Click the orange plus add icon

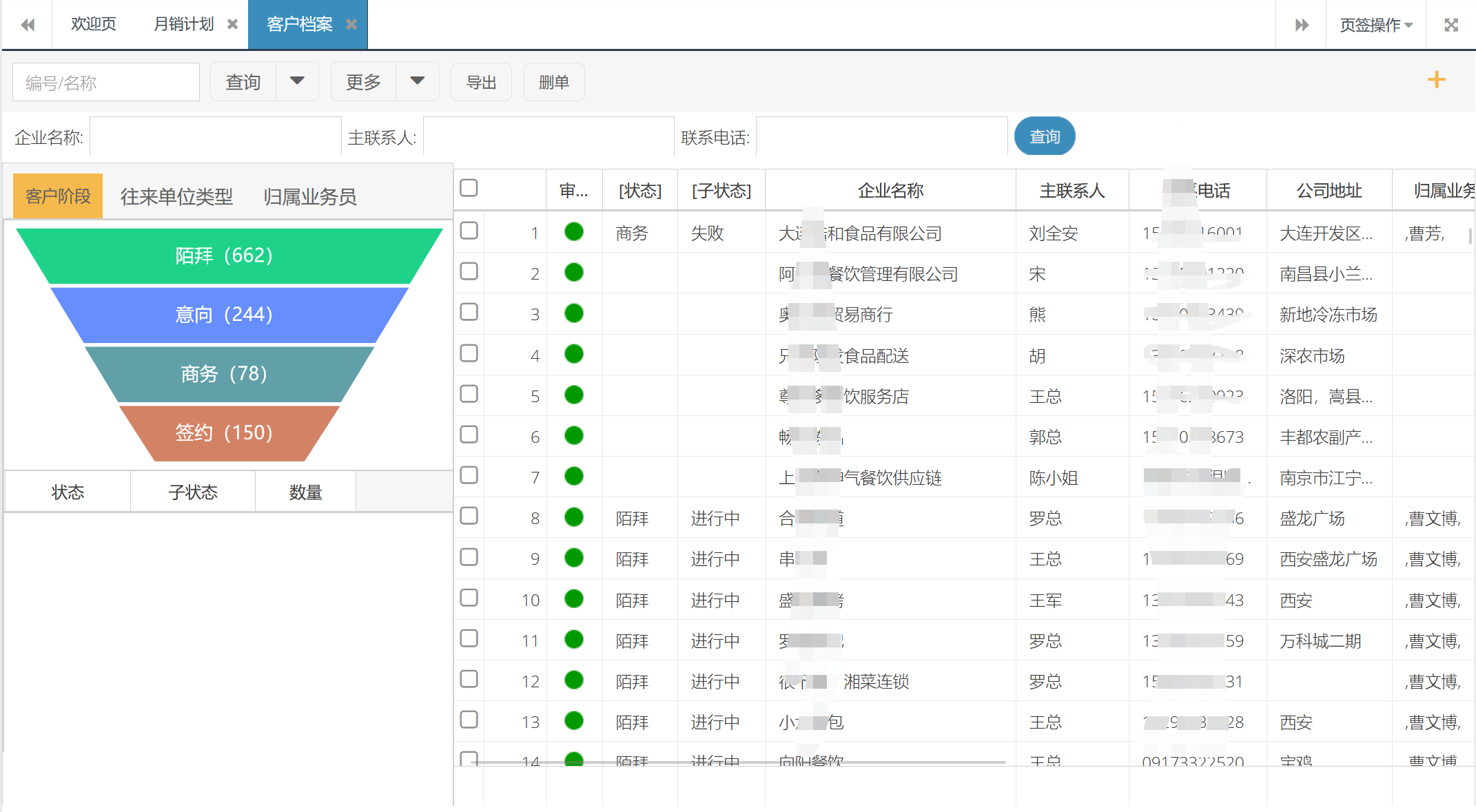[x=1436, y=80]
